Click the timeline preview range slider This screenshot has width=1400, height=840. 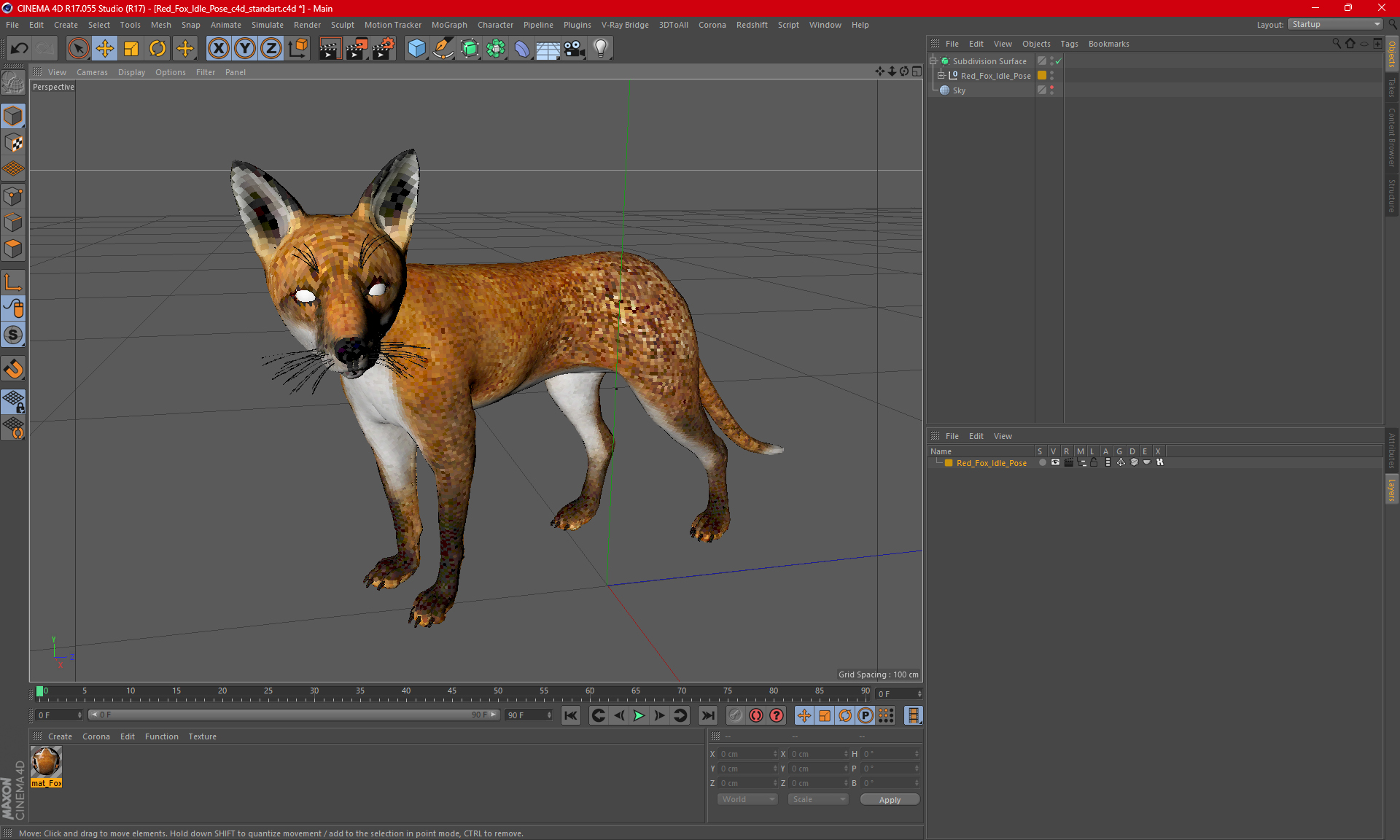click(293, 715)
